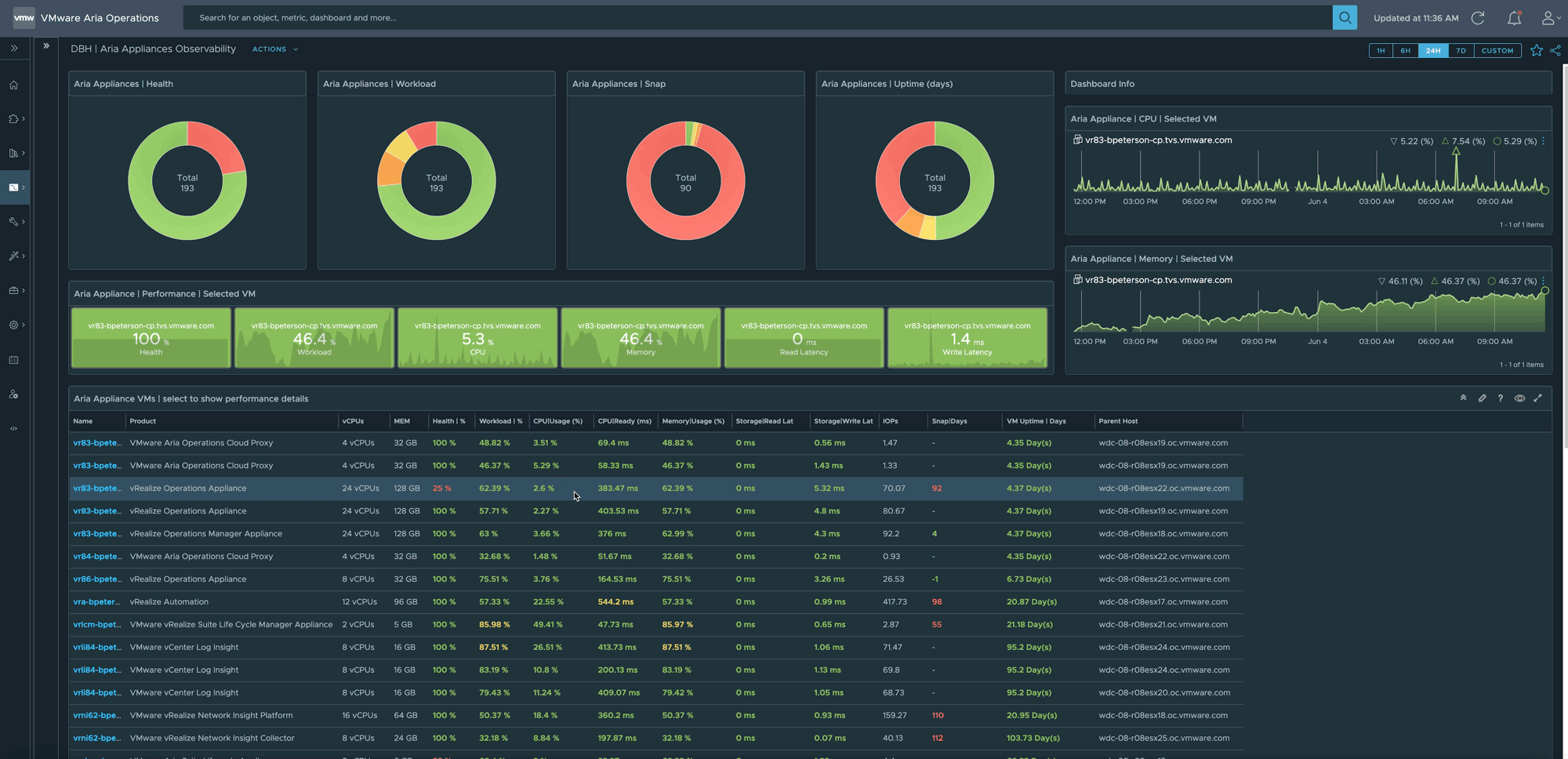Screen dimensions: 1568x759
Task: Switch time range to 7D
Action: (1461, 50)
